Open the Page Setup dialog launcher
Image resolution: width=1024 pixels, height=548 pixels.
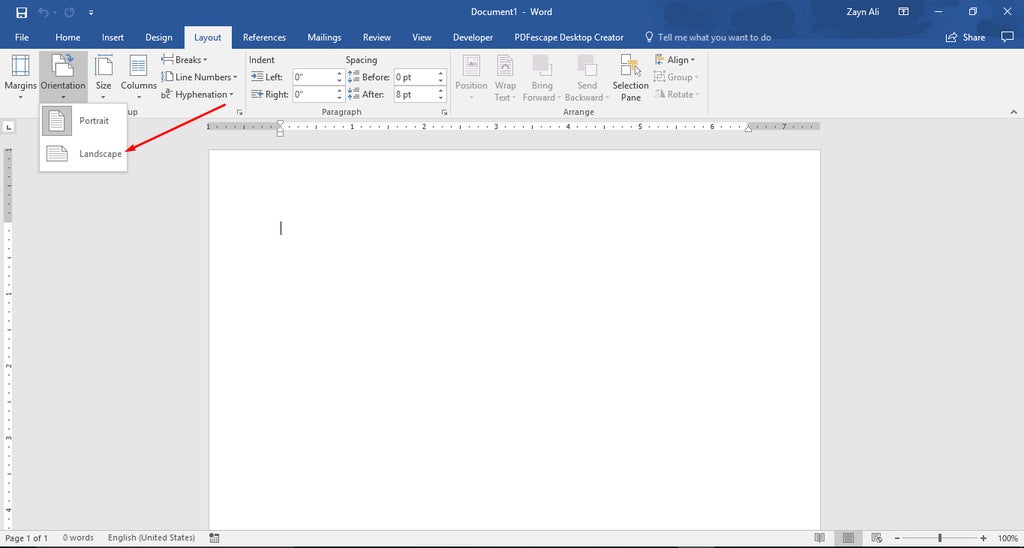tap(240, 112)
